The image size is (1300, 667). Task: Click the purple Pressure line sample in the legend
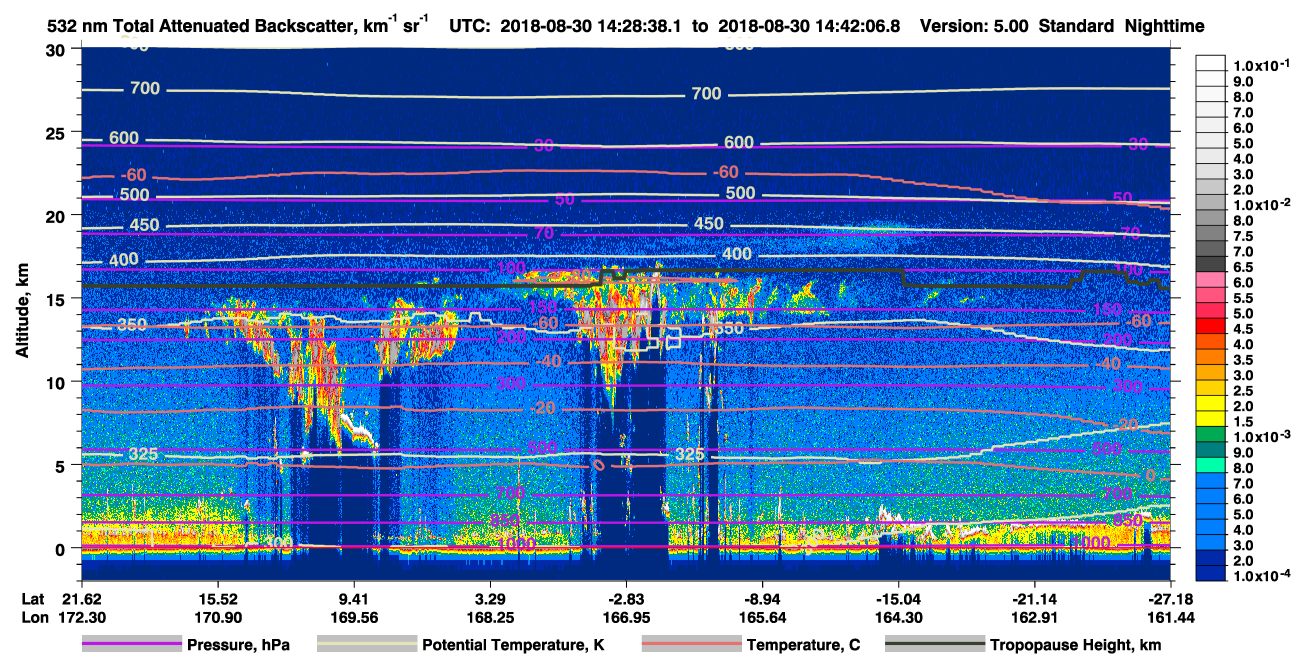[131, 644]
